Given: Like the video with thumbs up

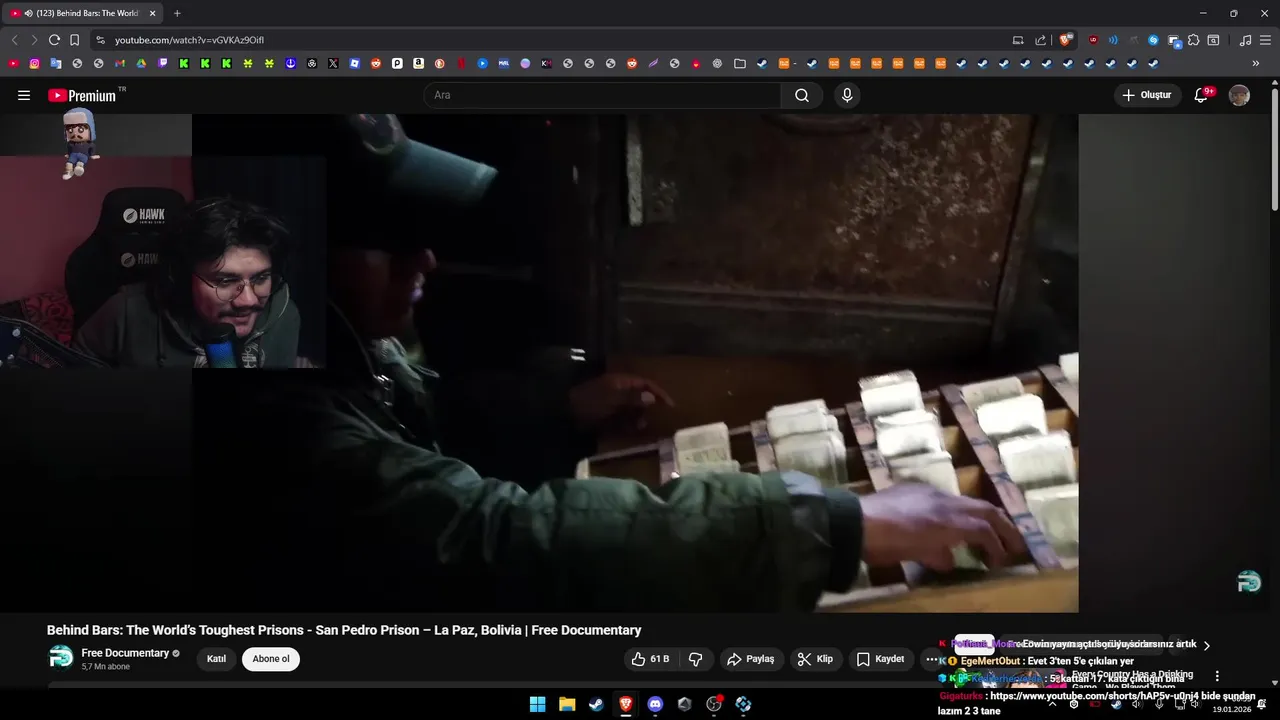Looking at the screenshot, I should pos(649,659).
